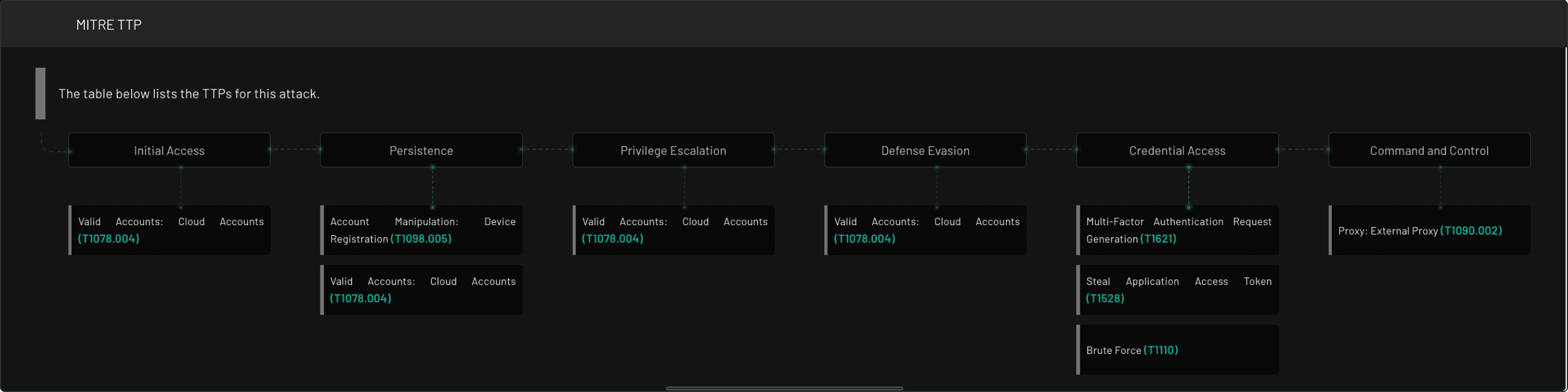1568x392 pixels.
Task: Open the T1528 technique link
Action: tap(1106, 298)
